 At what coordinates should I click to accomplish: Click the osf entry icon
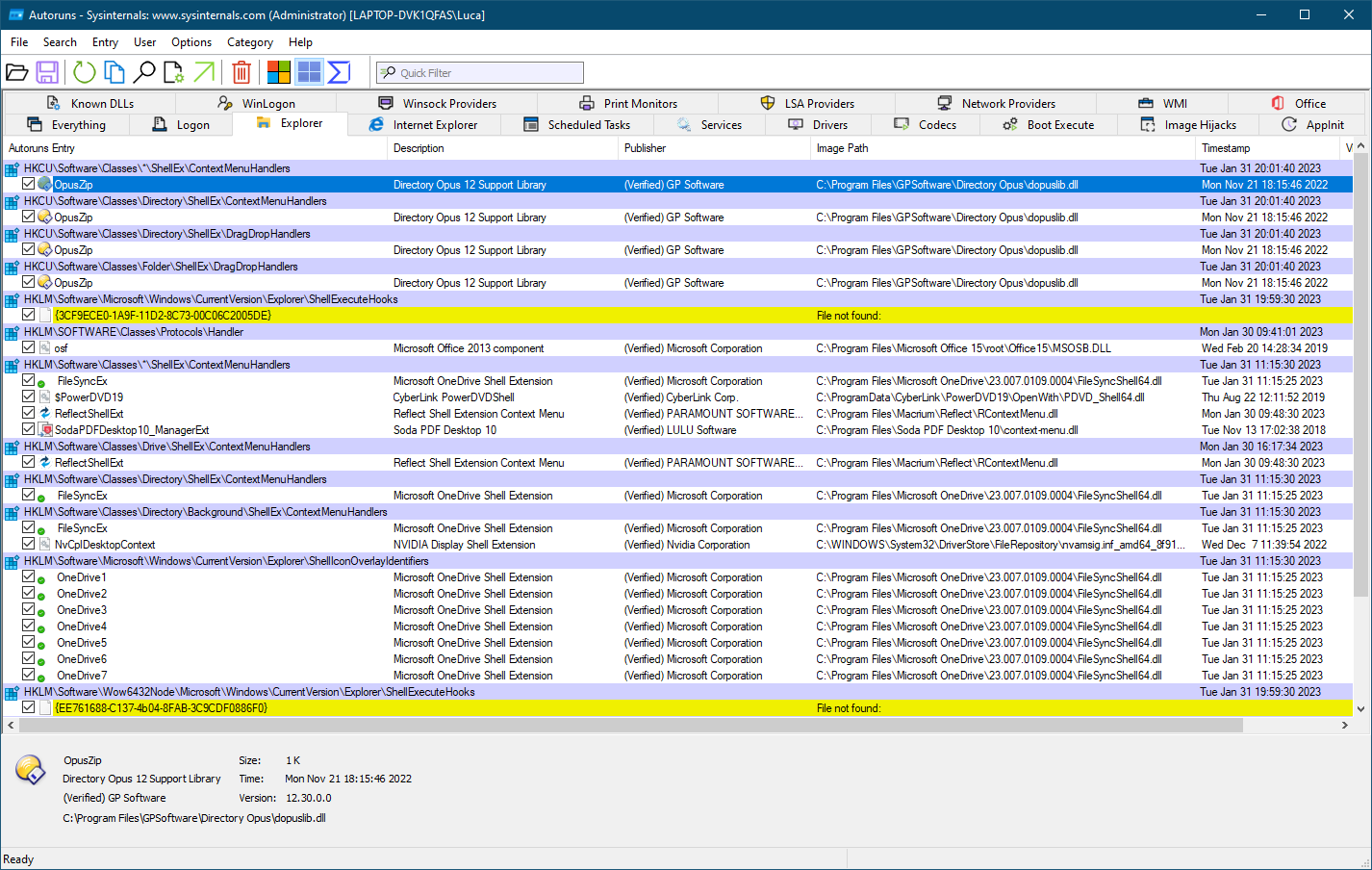(x=45, y=348)
